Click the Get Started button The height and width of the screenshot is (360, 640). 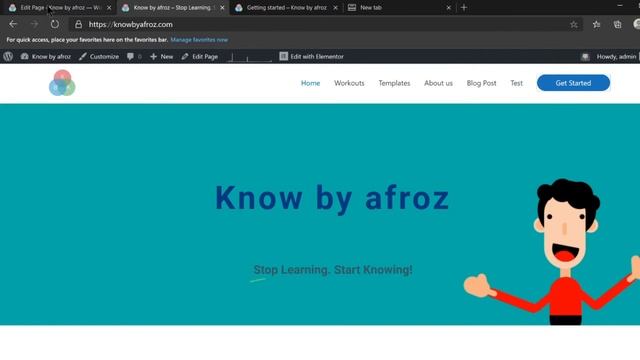point(573,83)
